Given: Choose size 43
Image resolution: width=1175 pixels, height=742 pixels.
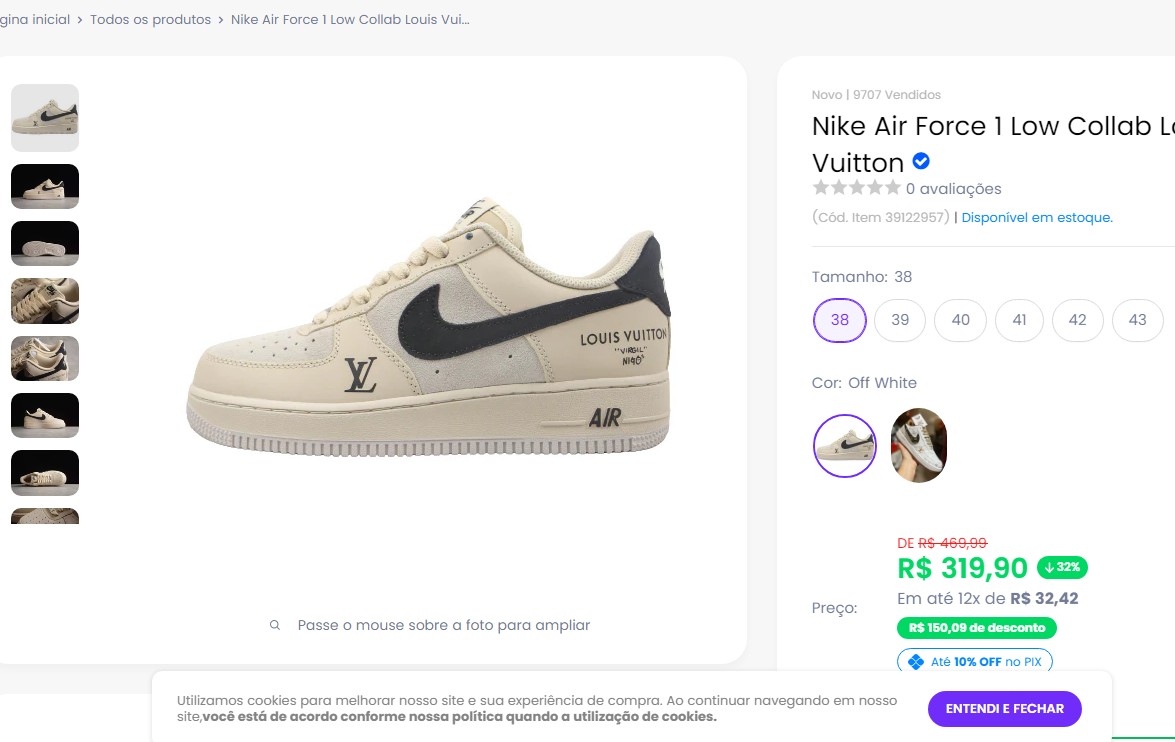Looking at the screenshot, I should pyautogui.click(x=1137, y=320).
